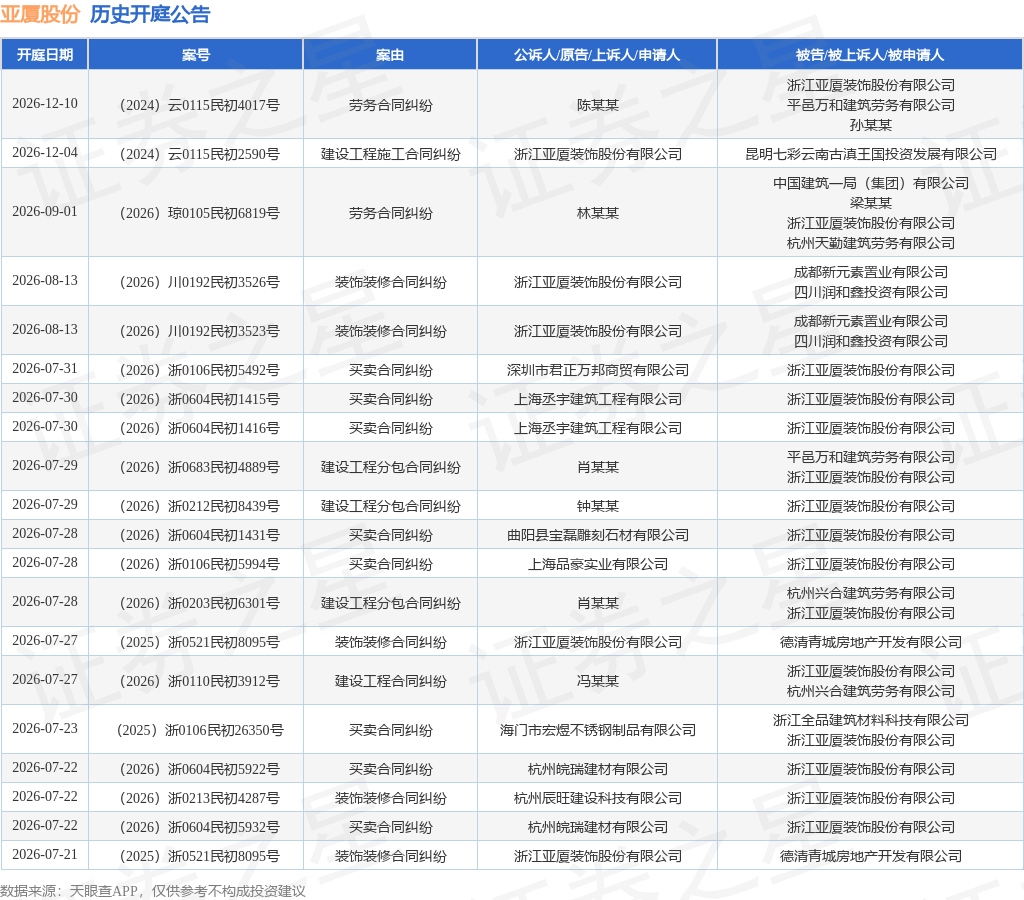This screenshot has height=900, width=1024.
Task: Click case (2026)浙0604民初1416号
Action: tap(199, 428)
